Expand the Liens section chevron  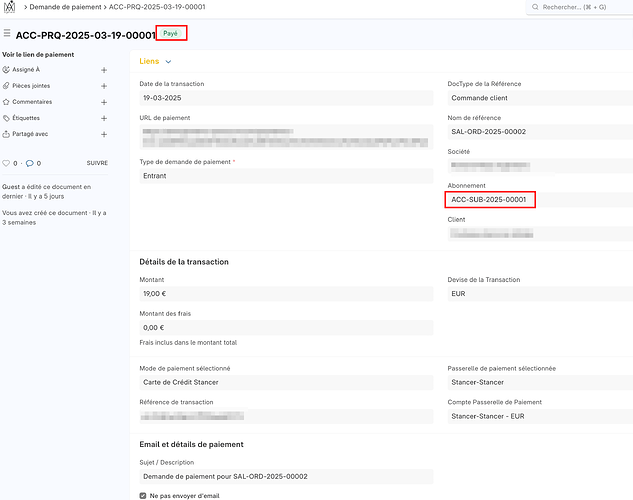pos(168,62)
